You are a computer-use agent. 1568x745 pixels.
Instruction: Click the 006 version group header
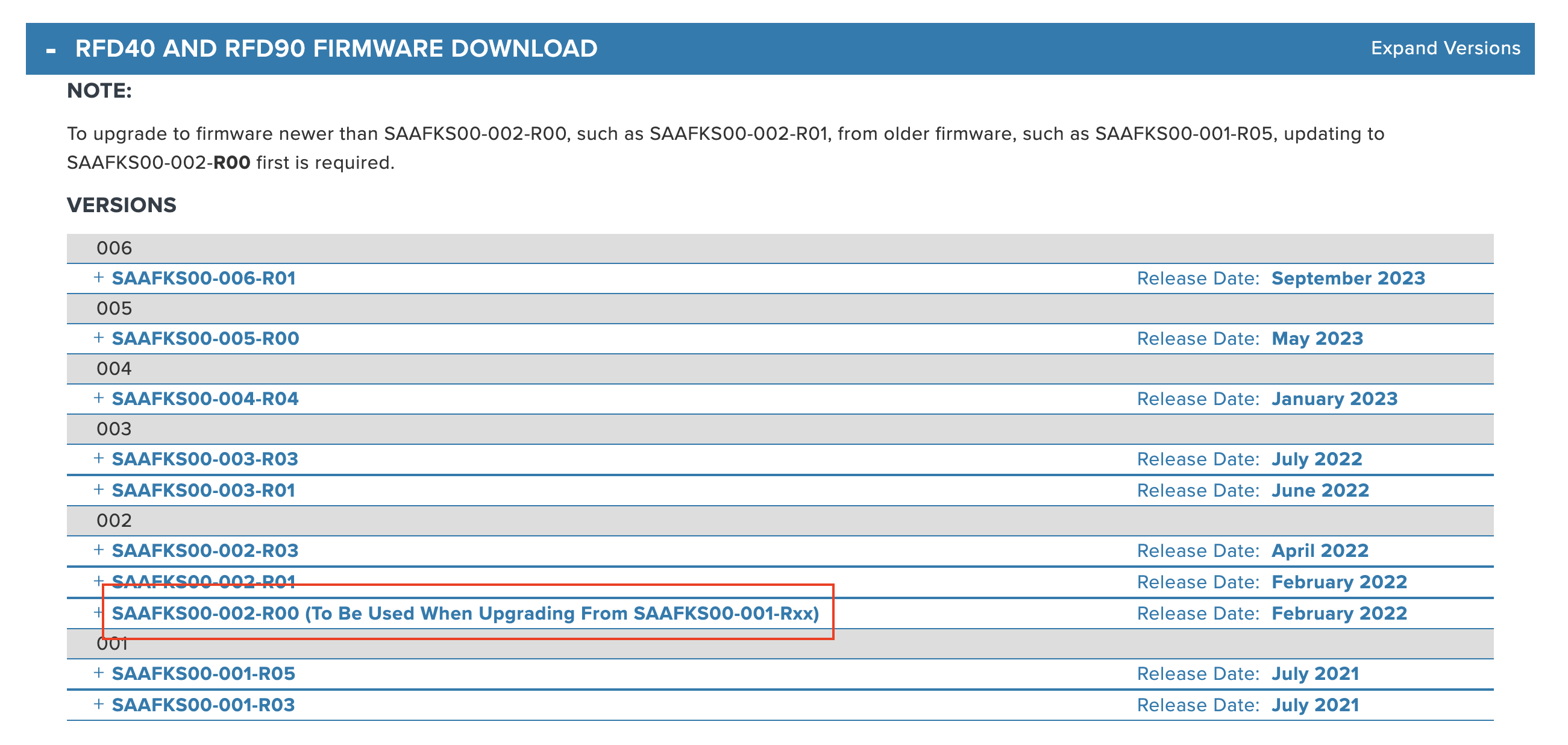tap(114, 248)
